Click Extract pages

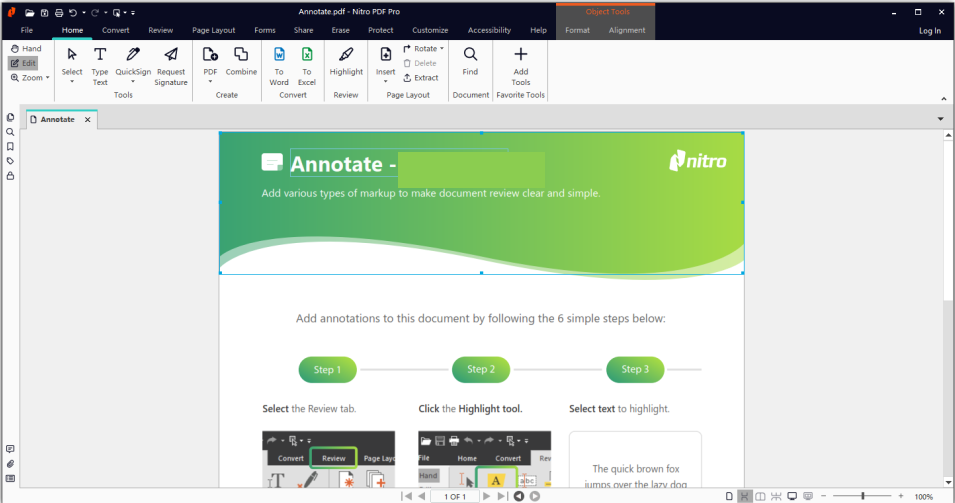click(421, 77)
